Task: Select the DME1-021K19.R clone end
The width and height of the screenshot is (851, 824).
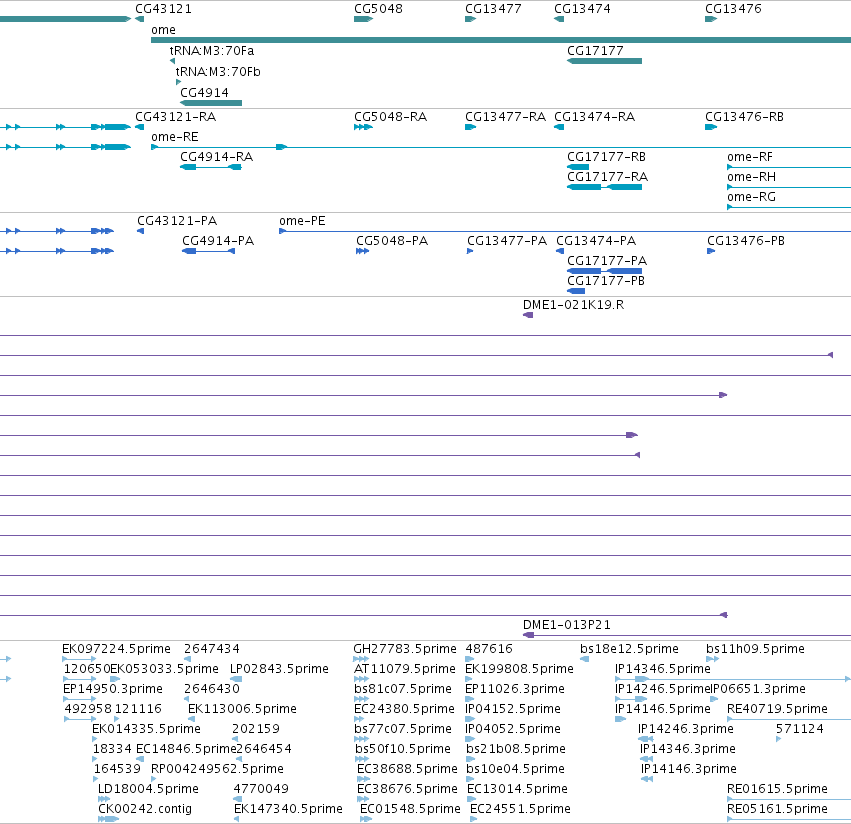Action: click(x=528, y=315)
